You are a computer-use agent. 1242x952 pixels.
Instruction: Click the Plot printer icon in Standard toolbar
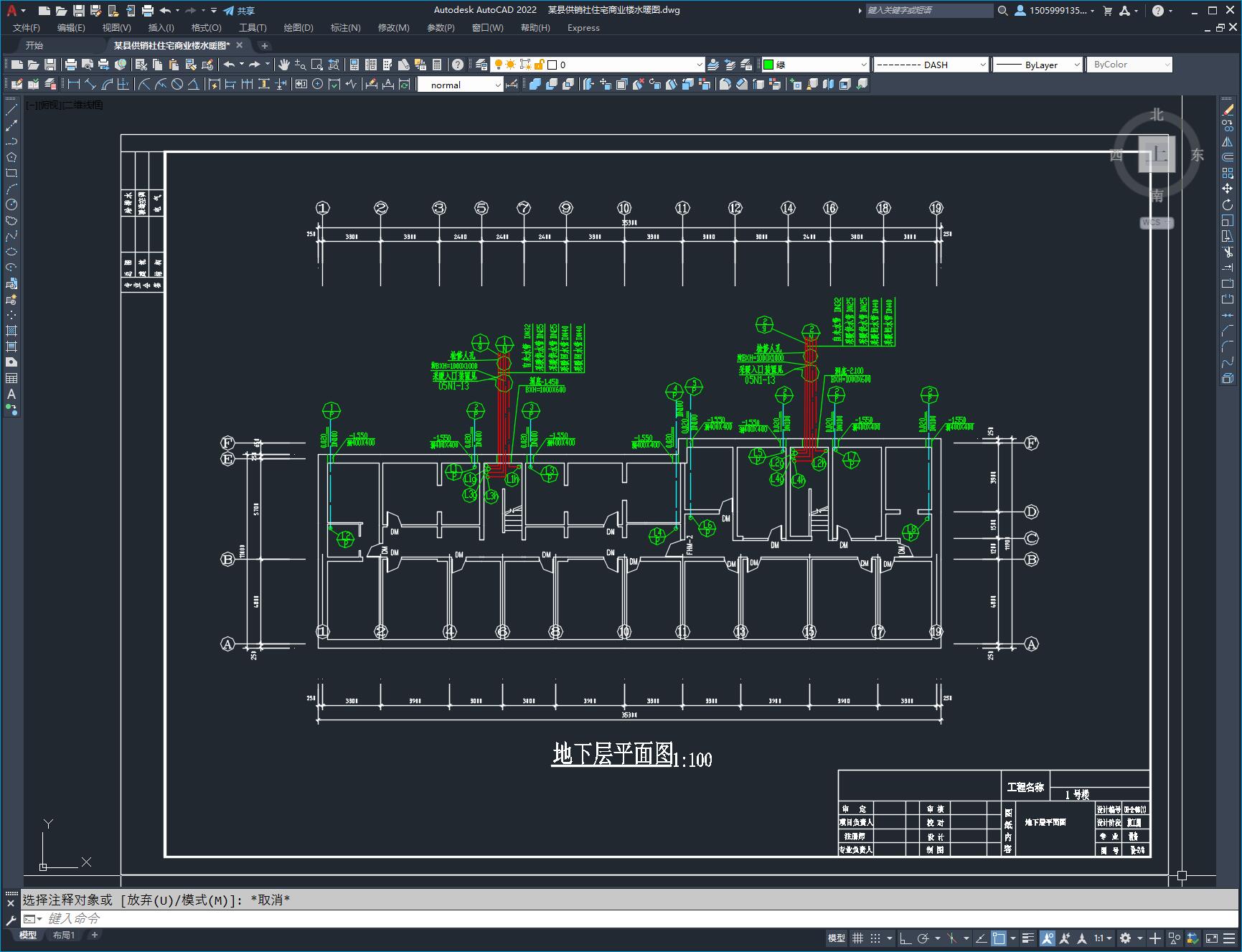[71, 65]
